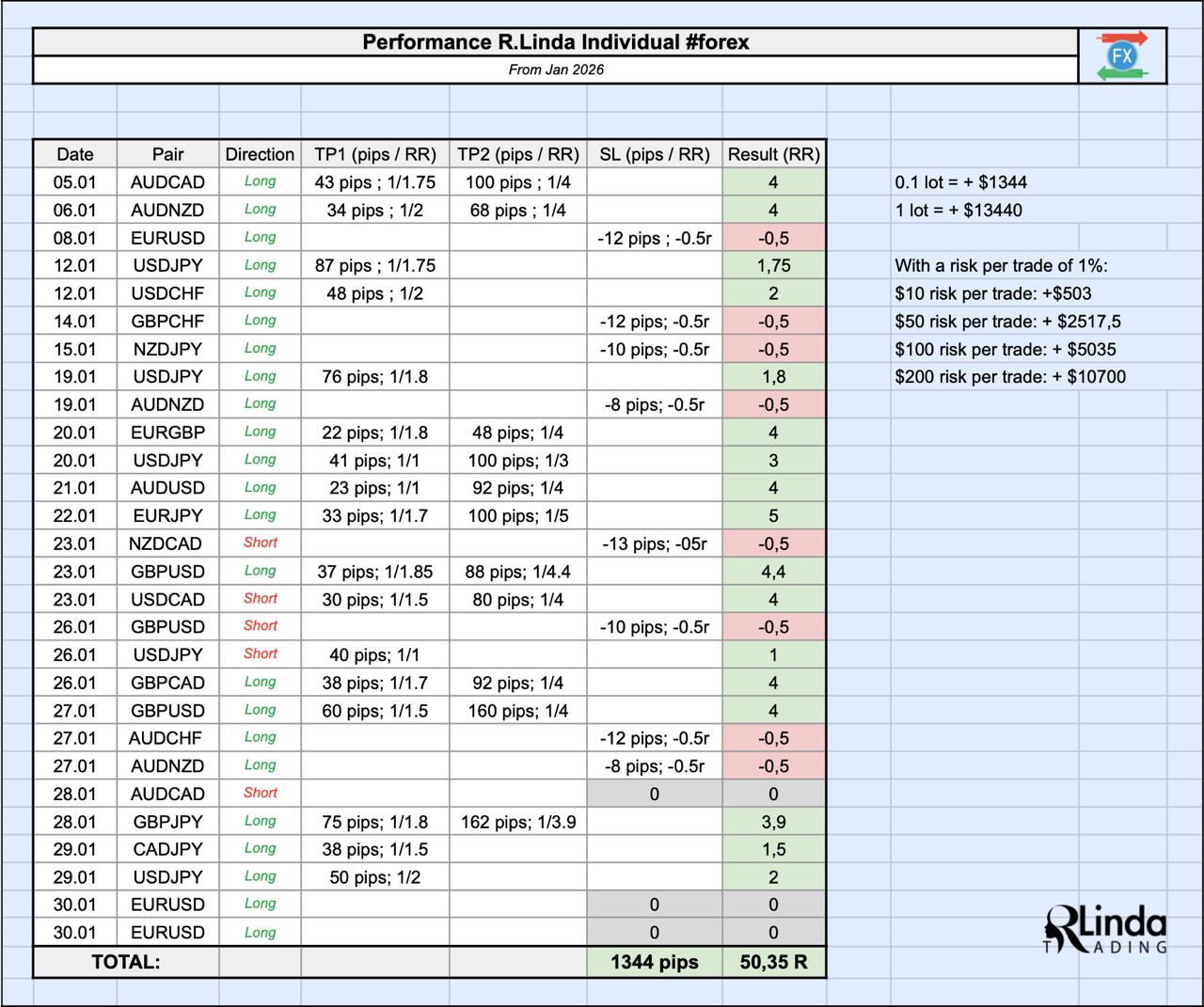Select the GBPJPY pair cell

tap(167, 822)
